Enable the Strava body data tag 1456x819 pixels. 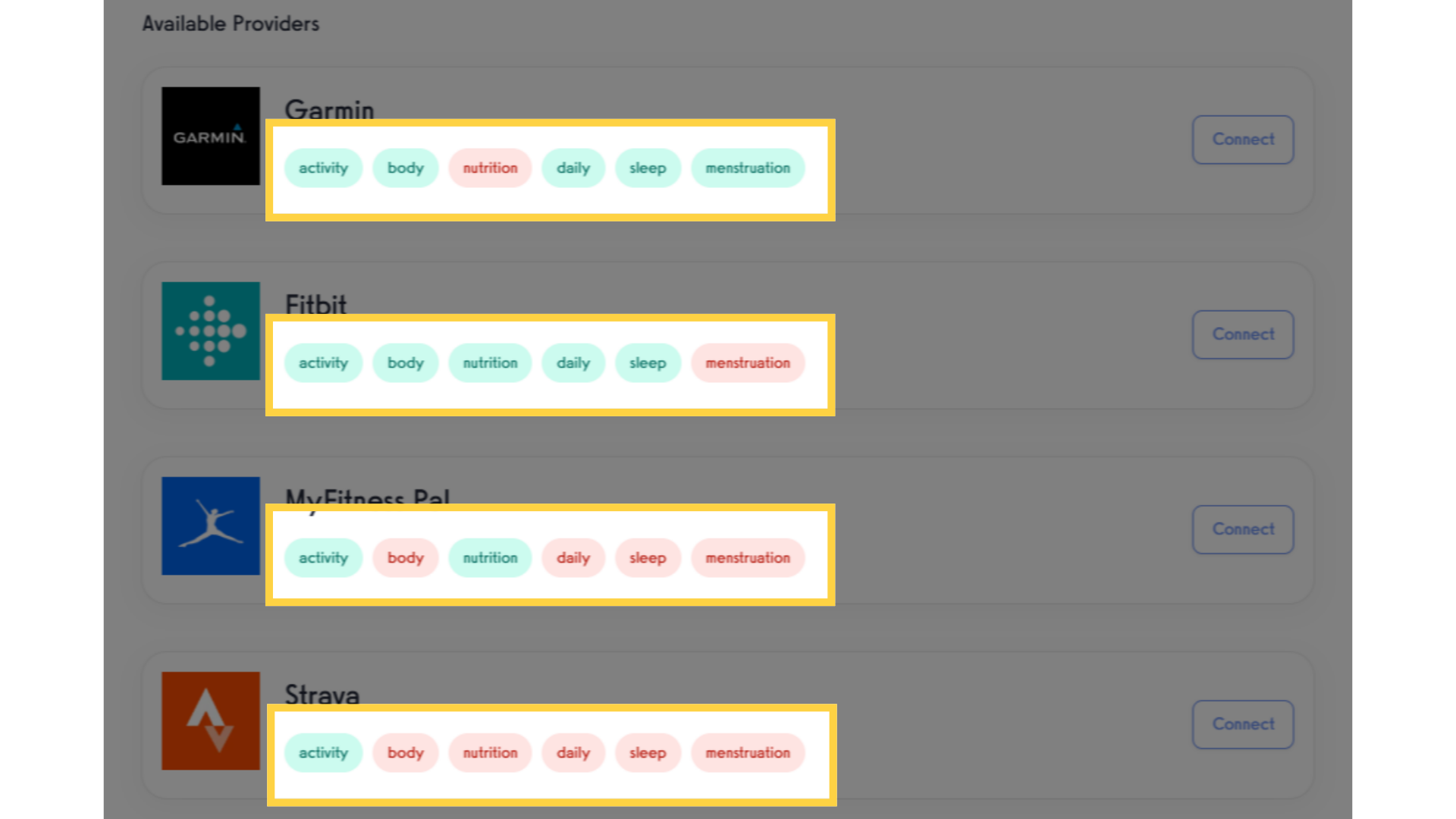(x=404, y=752)
